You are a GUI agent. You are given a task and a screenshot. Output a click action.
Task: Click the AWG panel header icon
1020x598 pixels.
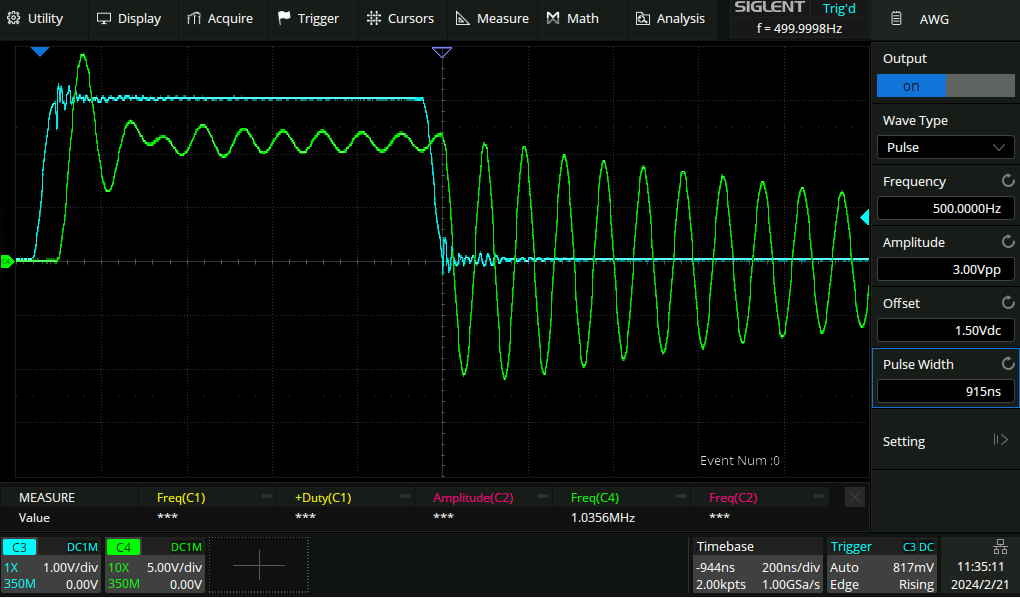[x=896, y=19]
